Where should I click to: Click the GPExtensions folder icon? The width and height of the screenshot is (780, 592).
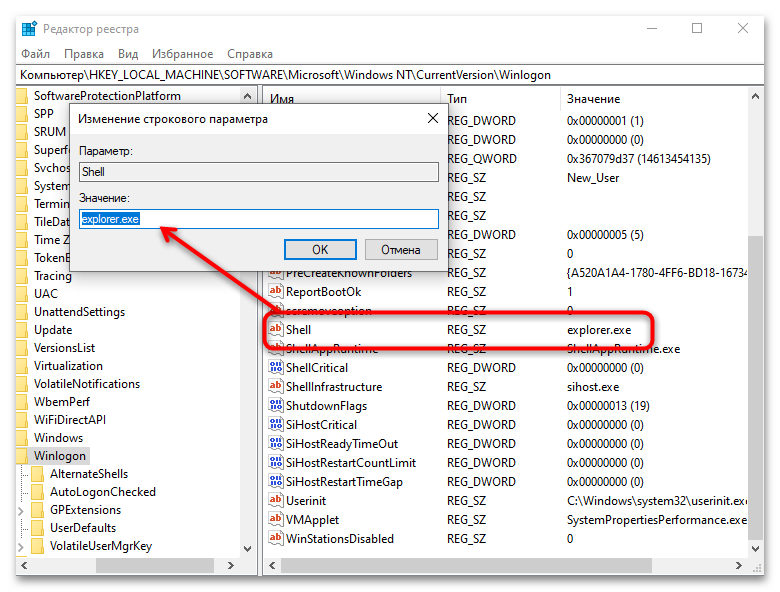point(38,510)
